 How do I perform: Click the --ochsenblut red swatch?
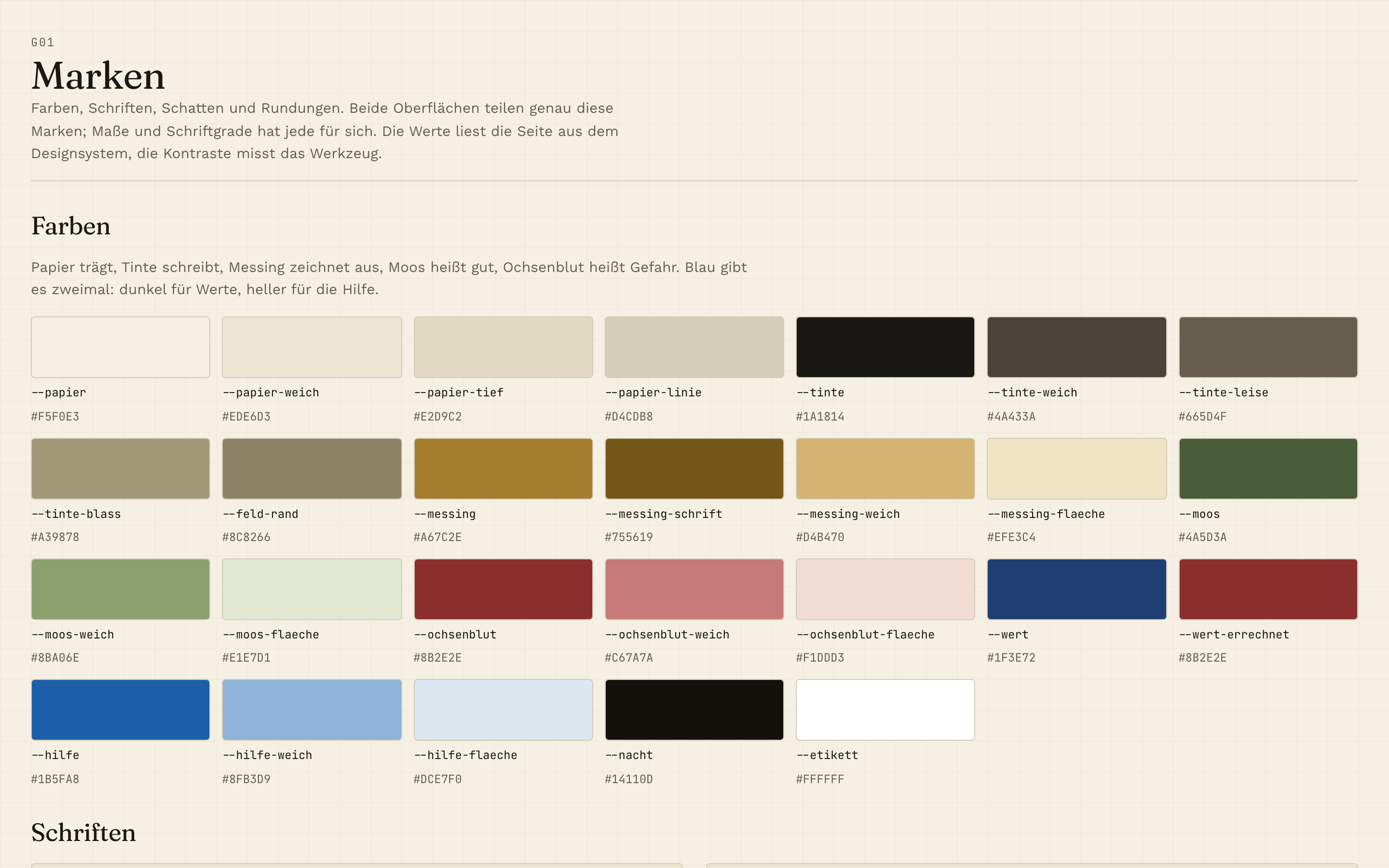click(x=504, y=589)
